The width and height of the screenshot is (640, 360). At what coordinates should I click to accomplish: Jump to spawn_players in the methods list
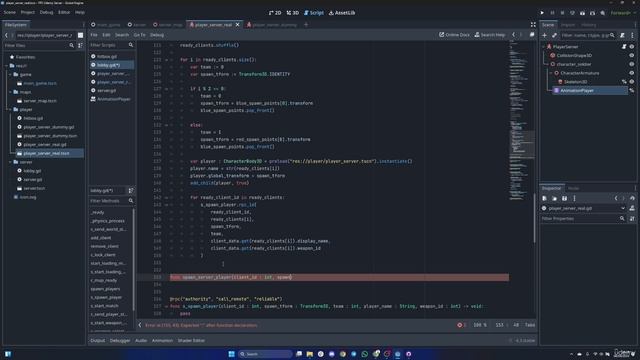click(x=105, y=289)
